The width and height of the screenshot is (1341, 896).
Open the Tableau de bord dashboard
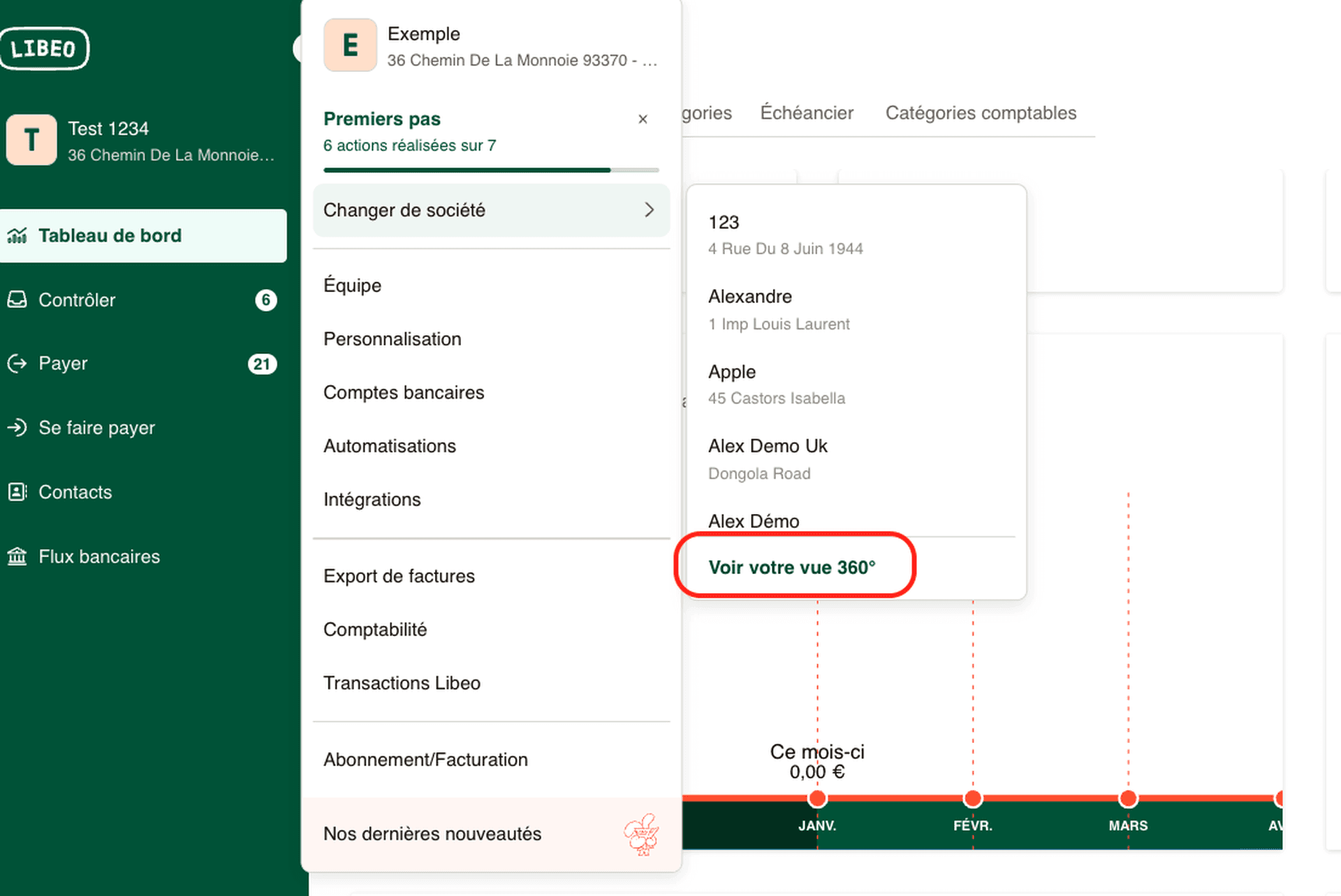pos(110,235)
